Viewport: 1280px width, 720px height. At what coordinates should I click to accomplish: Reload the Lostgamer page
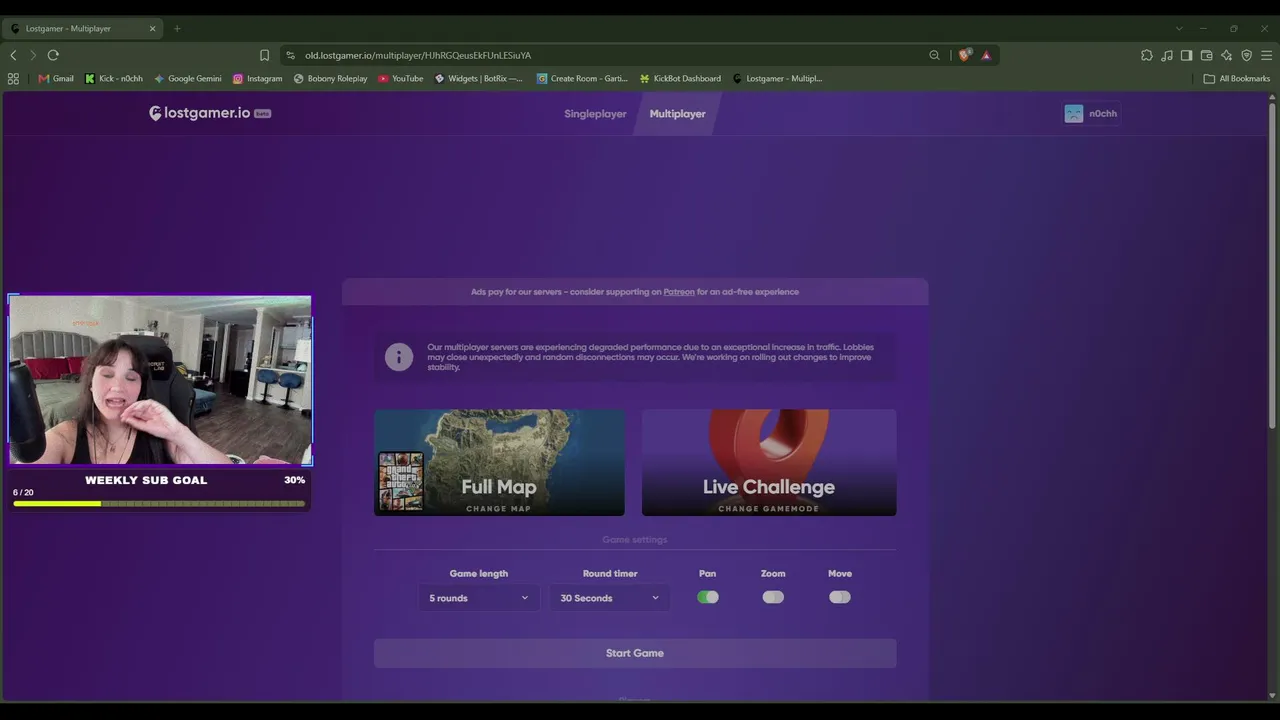(53, 55)
